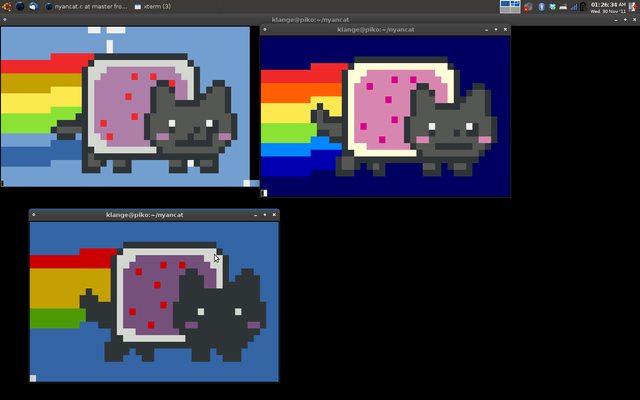This screenshot has height=400, width=640.
Task: Open the Dropbox tray icon
Action: 553,7
